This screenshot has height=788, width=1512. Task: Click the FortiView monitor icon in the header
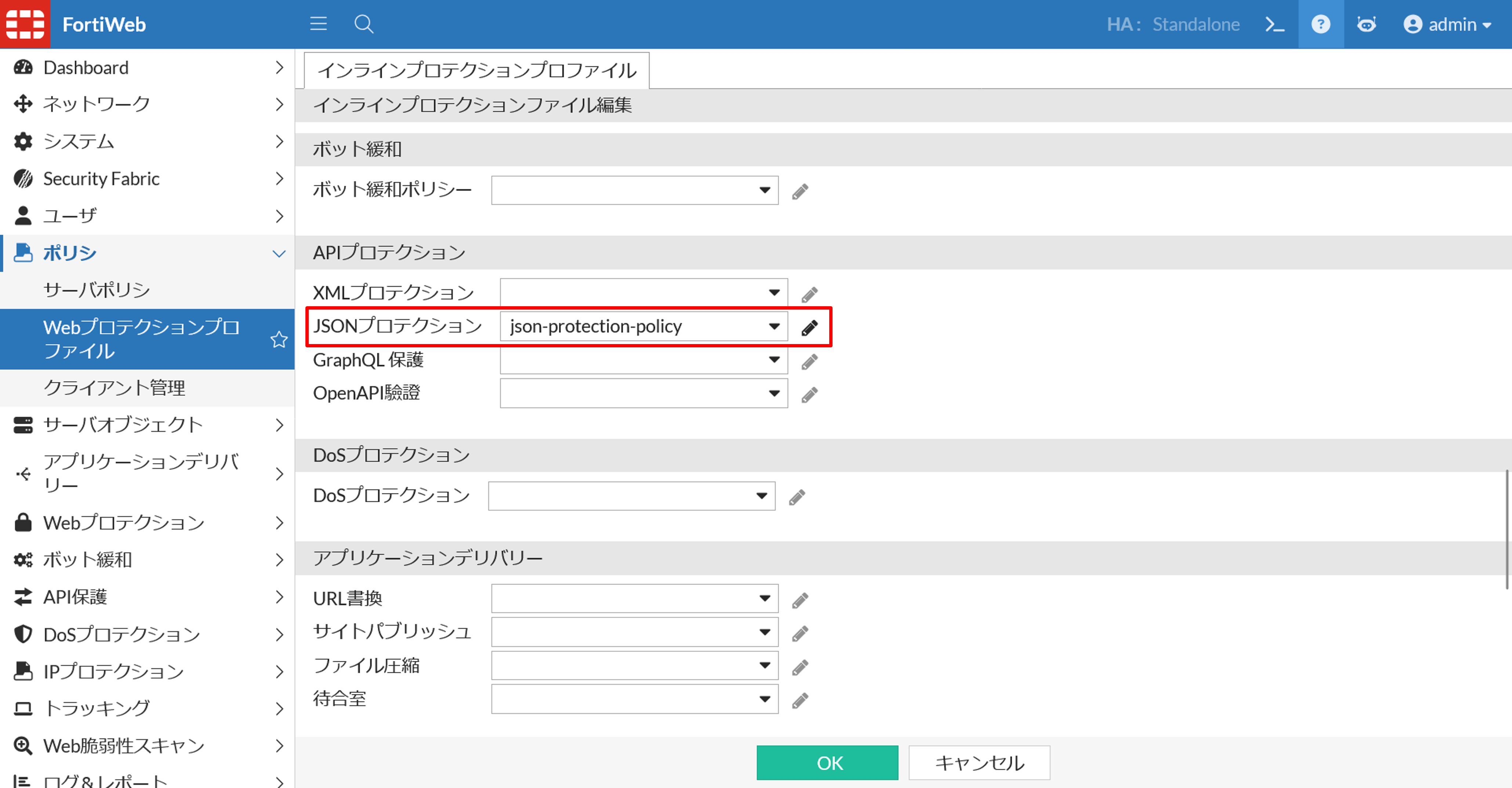1367,24
